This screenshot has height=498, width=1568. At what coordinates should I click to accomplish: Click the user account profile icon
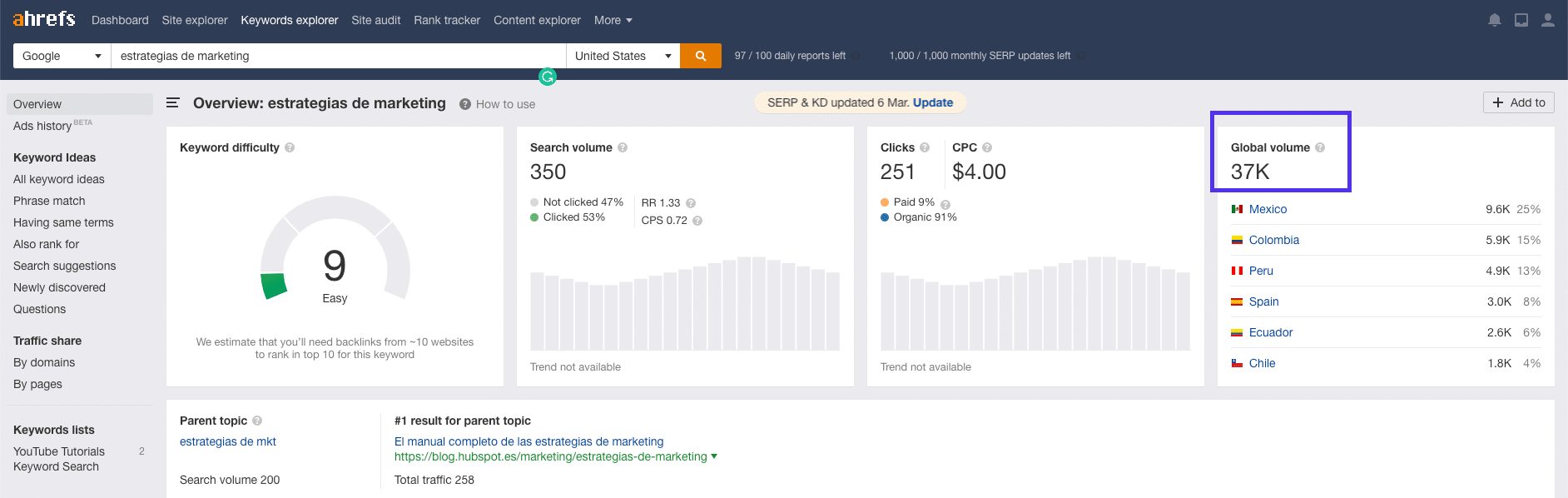pos(1547,20)
